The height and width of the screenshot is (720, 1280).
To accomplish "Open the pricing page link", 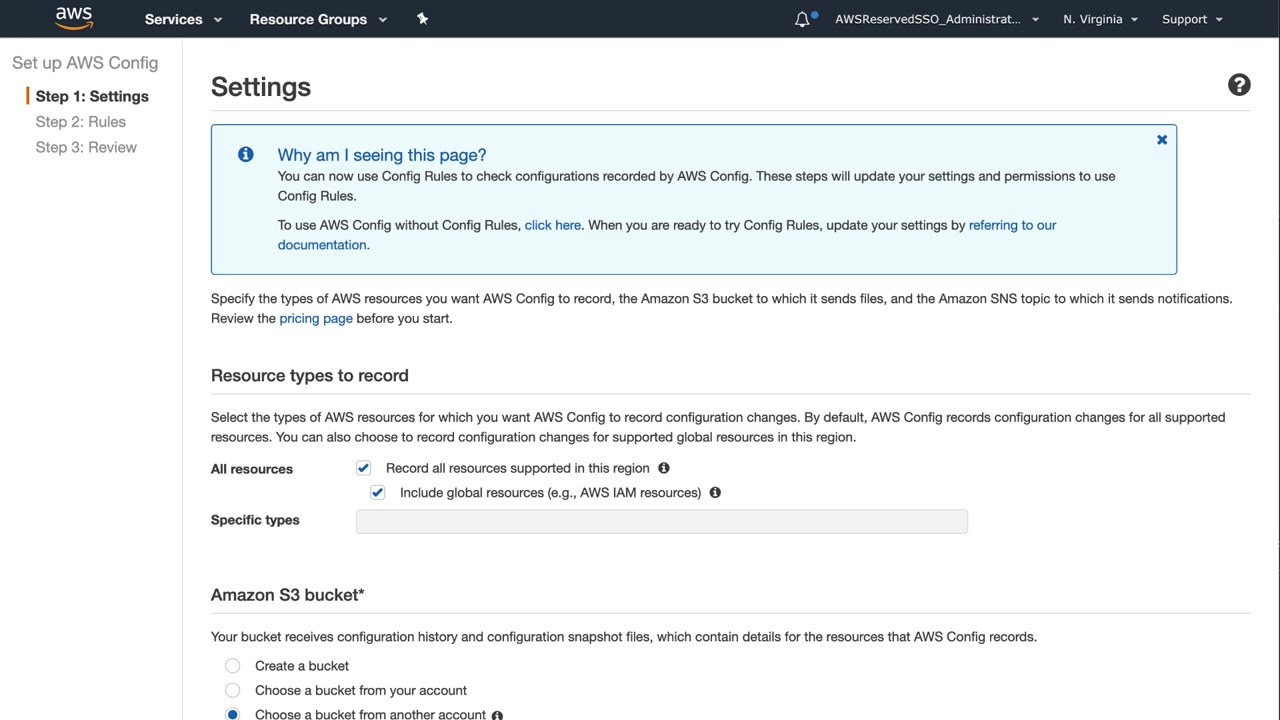I will [316, 318].
